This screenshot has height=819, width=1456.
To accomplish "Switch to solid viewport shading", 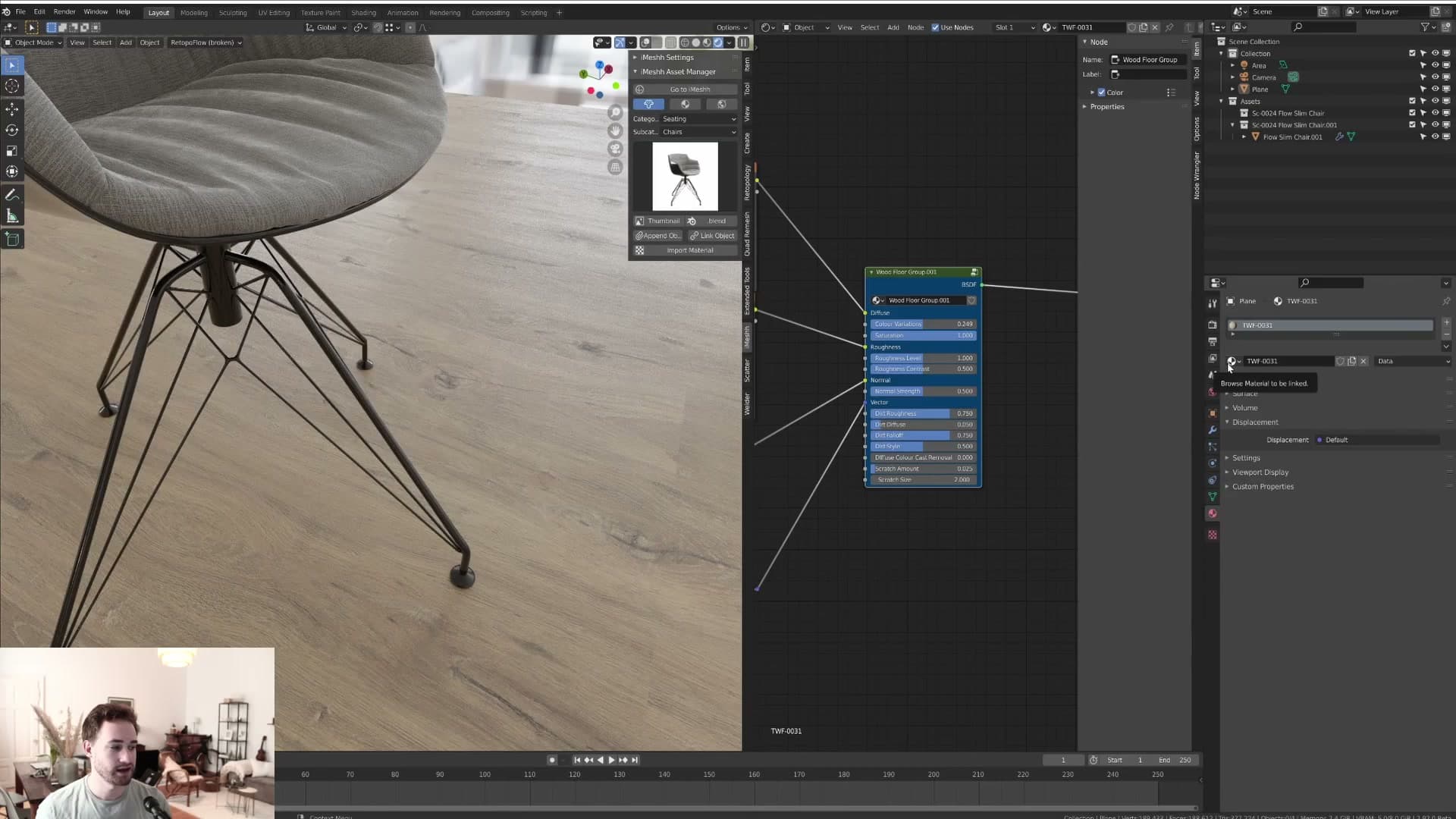I will (x=696, y=42).
